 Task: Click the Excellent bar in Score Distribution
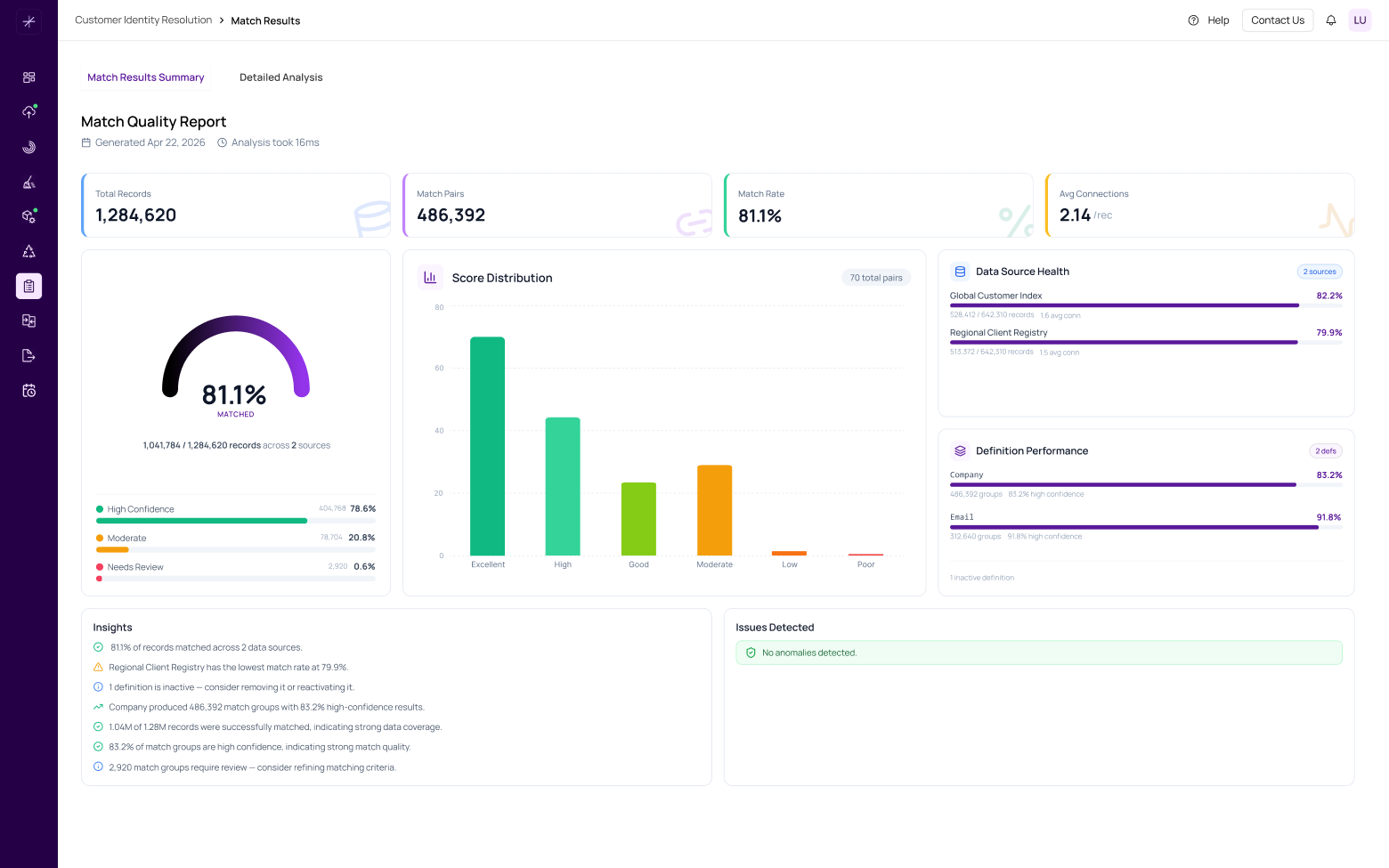pos(487,446)
